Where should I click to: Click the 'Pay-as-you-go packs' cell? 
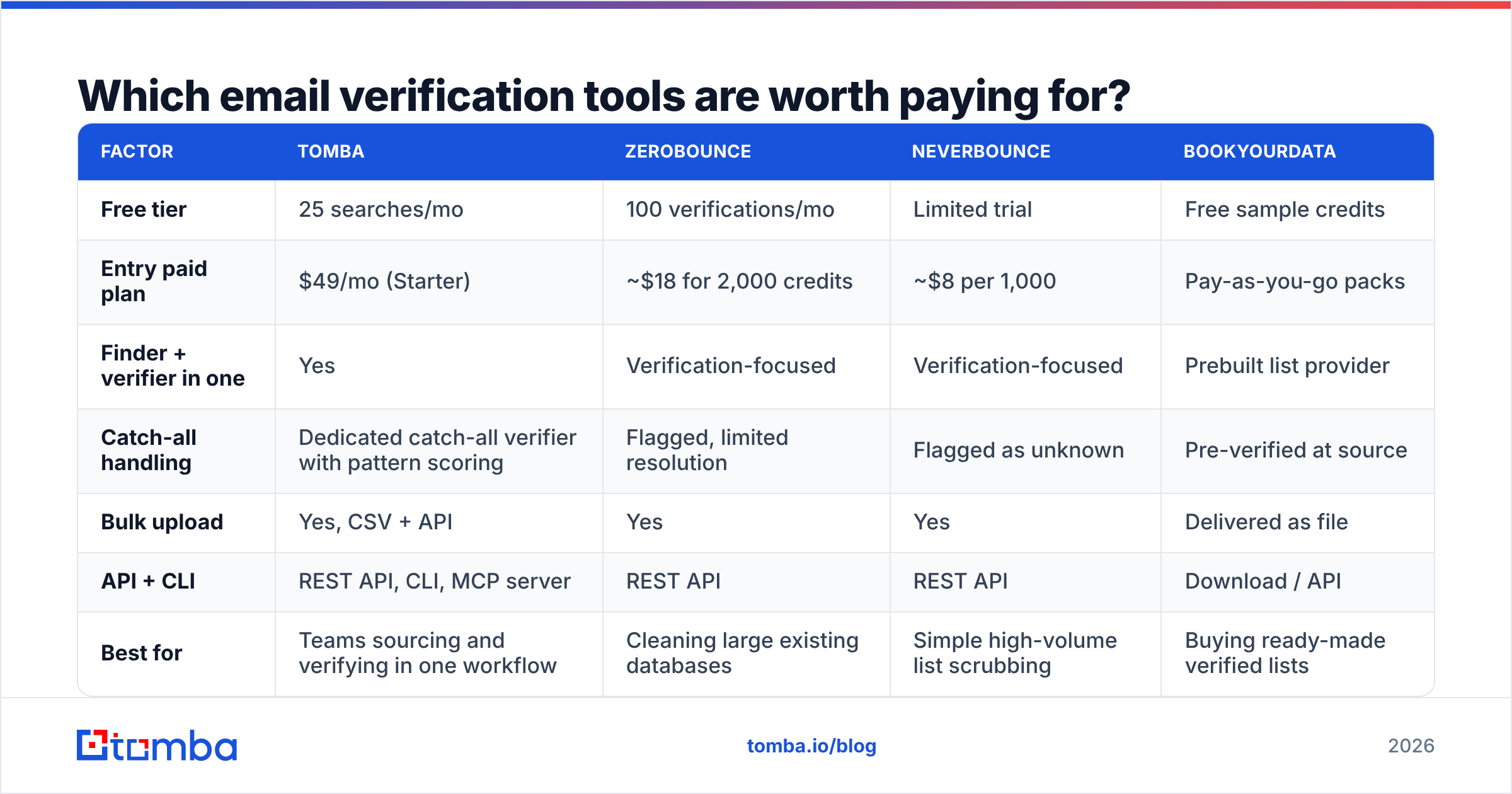[1295, 281]
